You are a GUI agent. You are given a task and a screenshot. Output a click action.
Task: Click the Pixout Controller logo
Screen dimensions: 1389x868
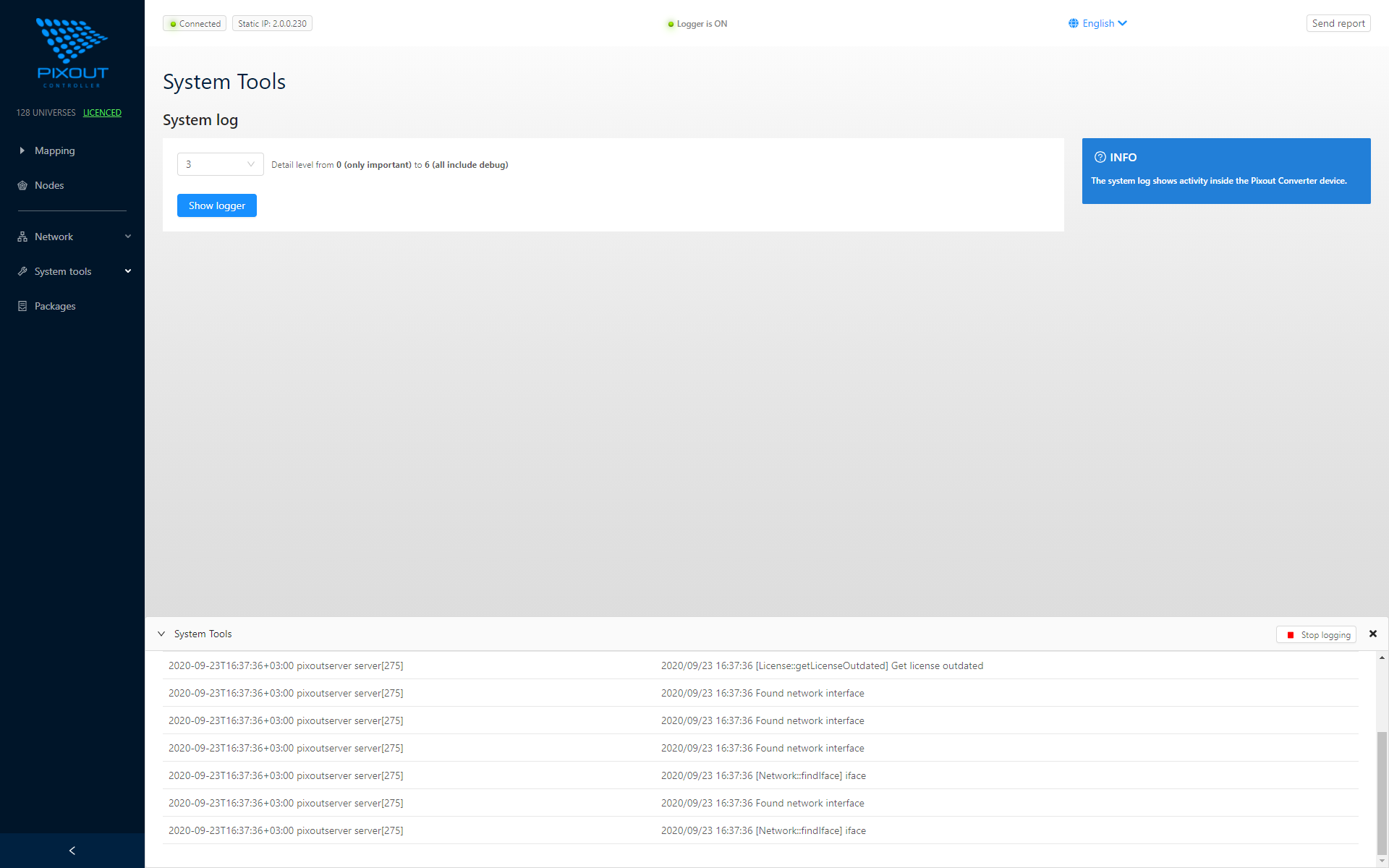pyautogui.click(x=72, y=52)
